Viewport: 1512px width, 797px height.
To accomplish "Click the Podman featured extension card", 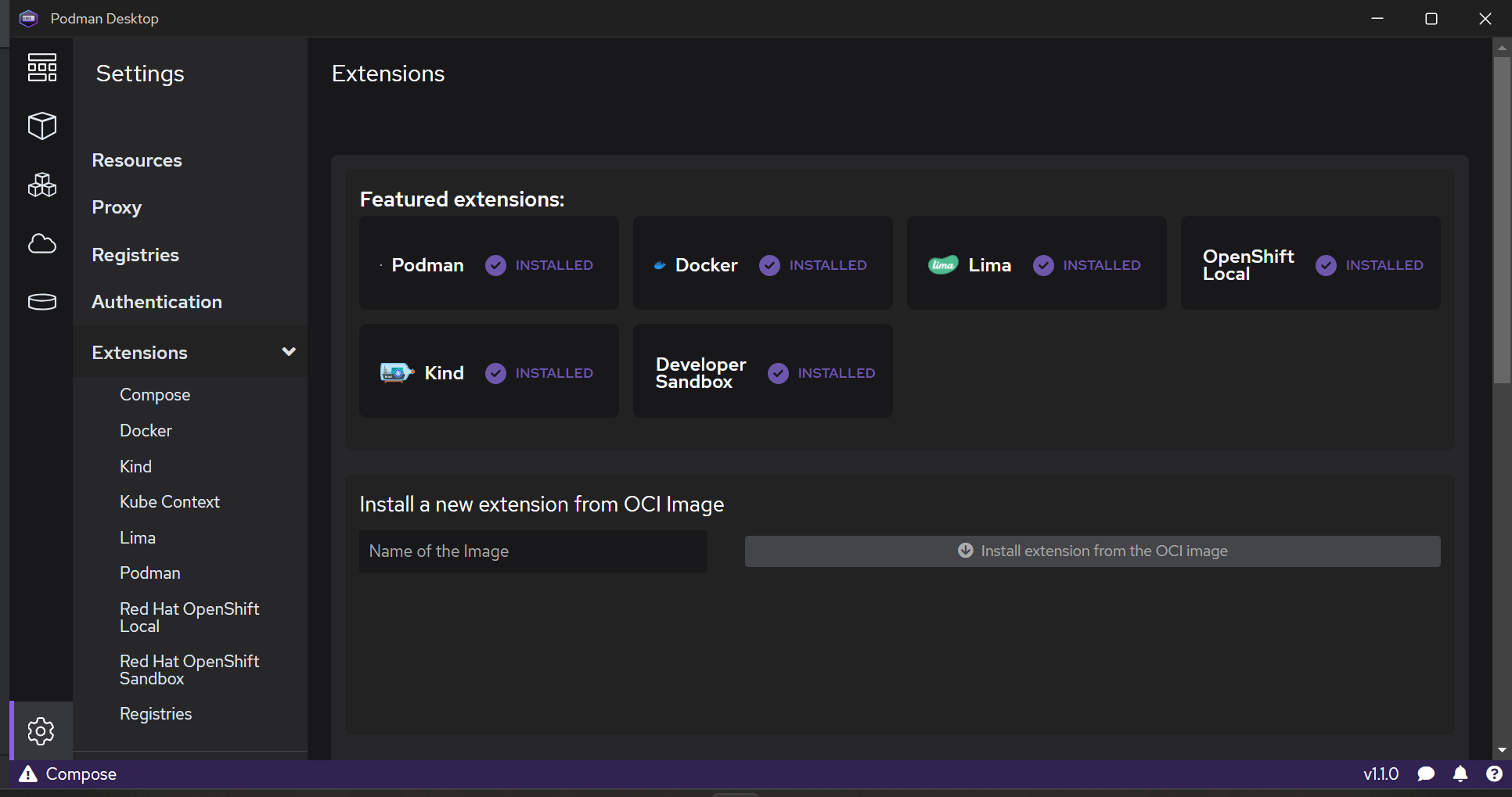I will [x=489, y=263].
